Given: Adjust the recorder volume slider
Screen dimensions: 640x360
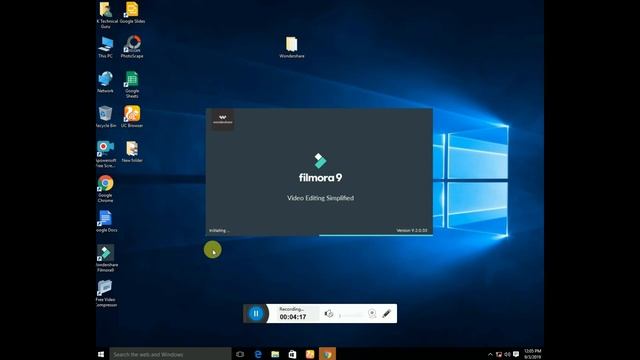Looking at the screenshot, I should coord(351,315).
